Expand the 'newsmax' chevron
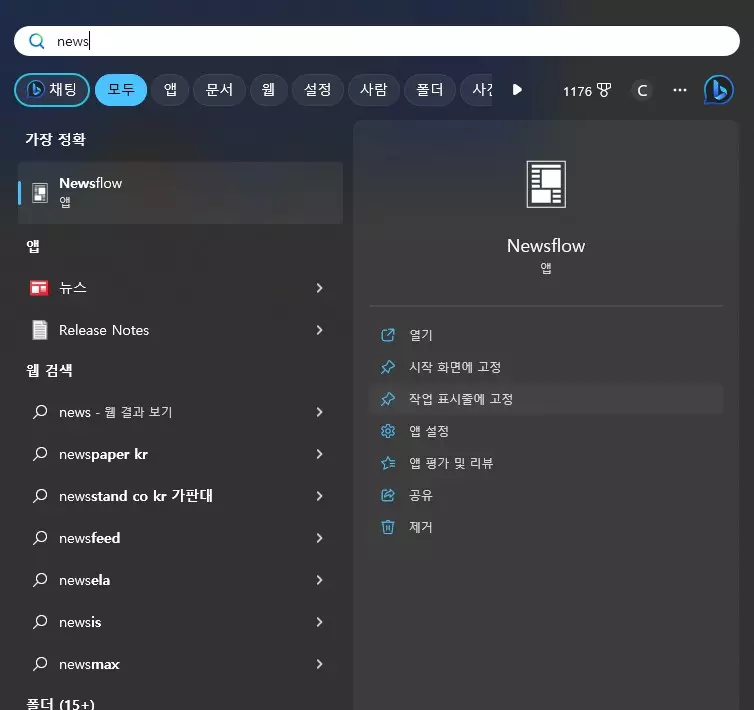The width and height of the screenshot is (754, 710). coord(319,664)
